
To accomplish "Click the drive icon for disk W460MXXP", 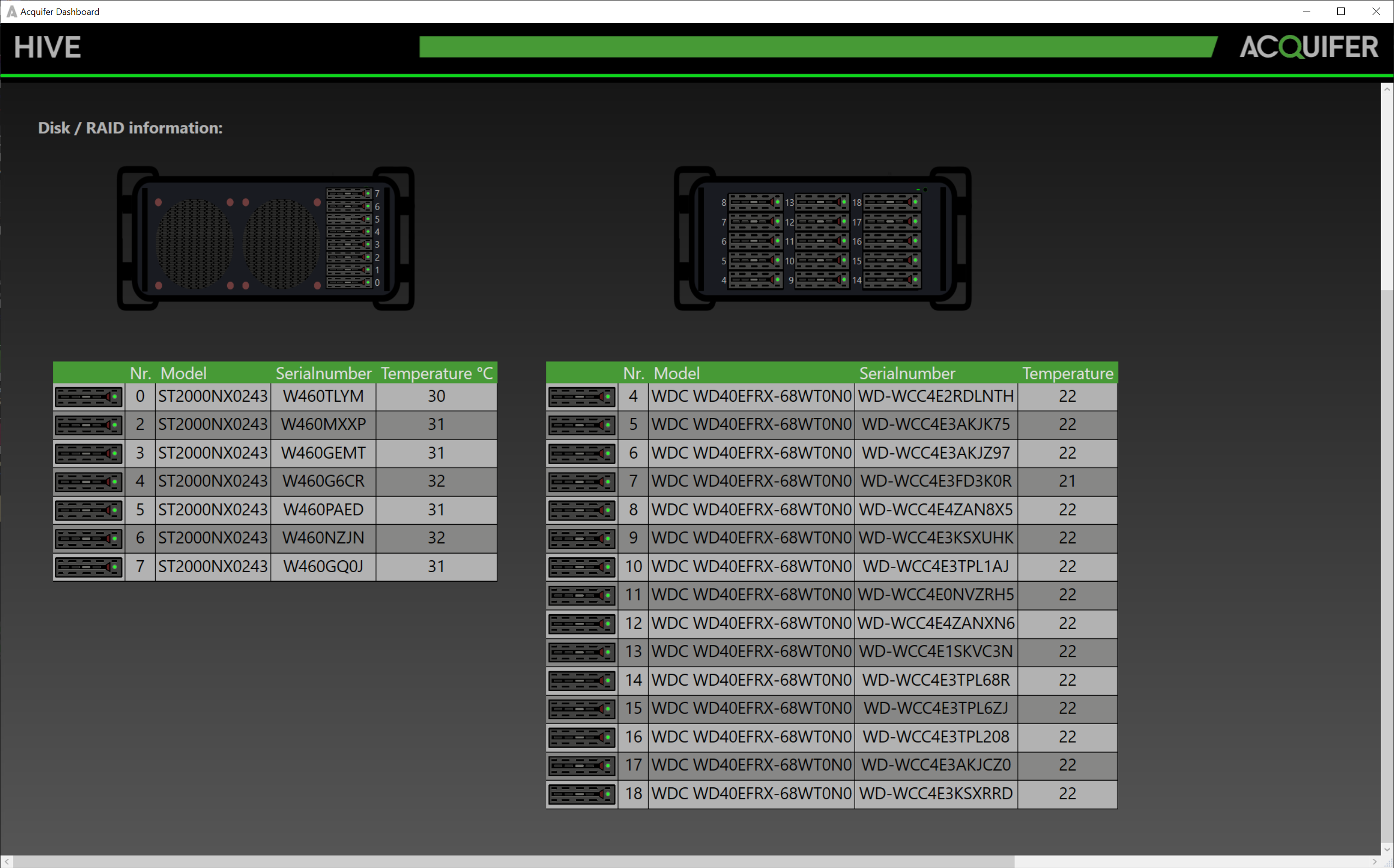I will [89, 425].
